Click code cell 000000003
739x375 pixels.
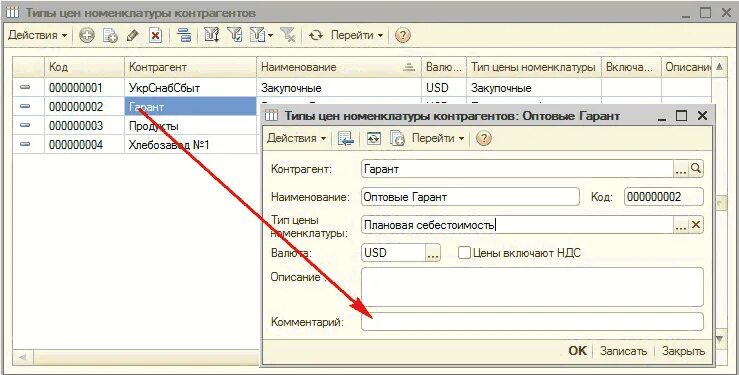tap(84, 125)
